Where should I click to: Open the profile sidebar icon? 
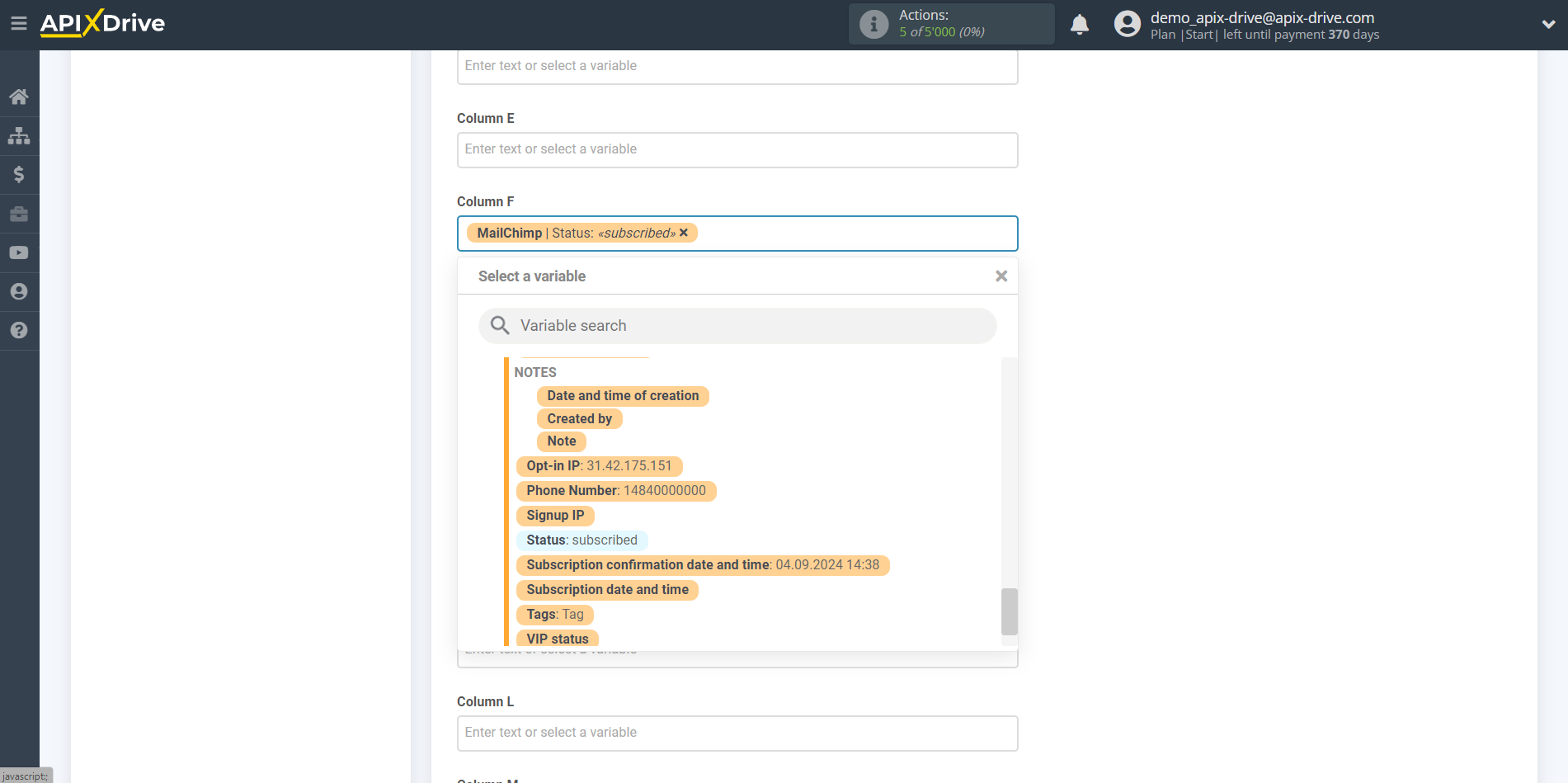(19, 291)
